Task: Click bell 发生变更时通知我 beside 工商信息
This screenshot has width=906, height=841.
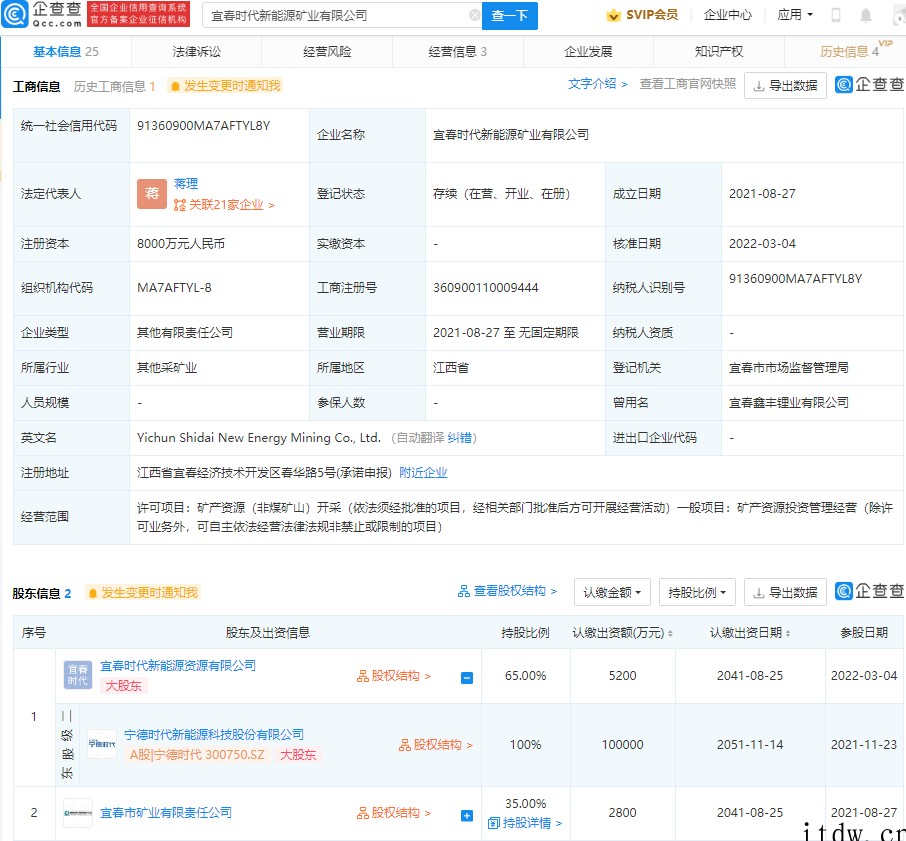Action: pos(225,85)
